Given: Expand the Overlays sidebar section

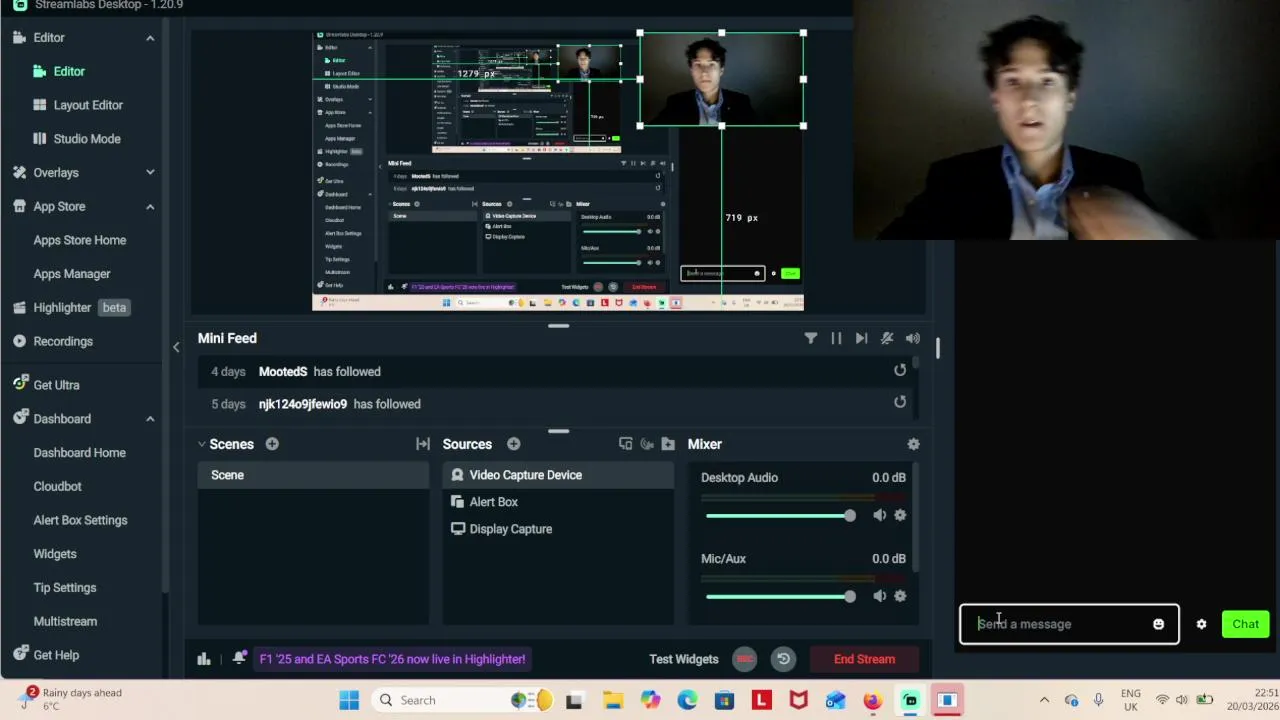Looking at the screenshot, I should [x=150, y=173].
